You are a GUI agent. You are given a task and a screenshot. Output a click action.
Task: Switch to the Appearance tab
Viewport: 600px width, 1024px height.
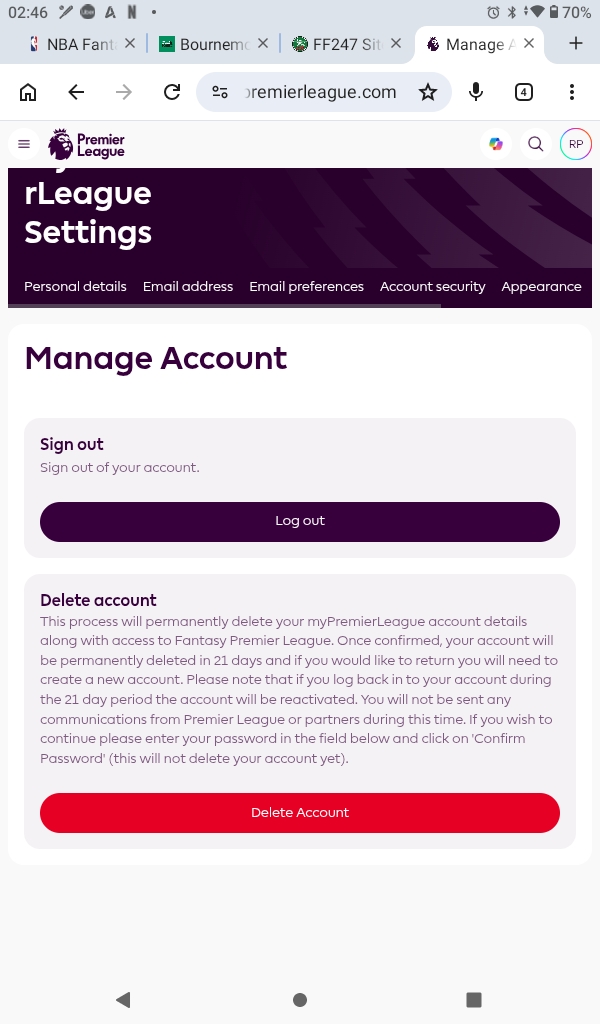pos(541,286)
